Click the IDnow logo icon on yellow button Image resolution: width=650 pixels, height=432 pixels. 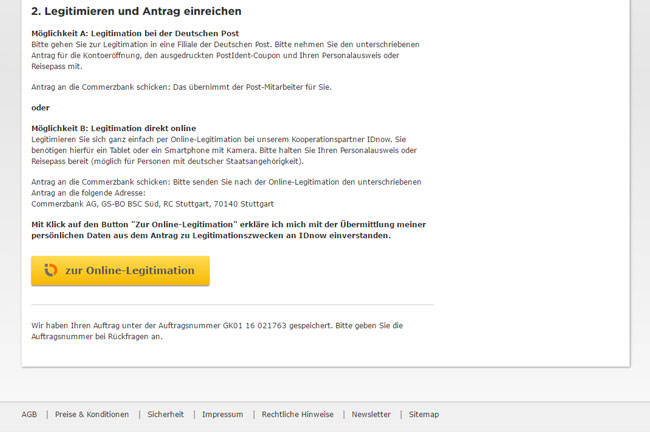pyautogui.click(x=51, y=270)
